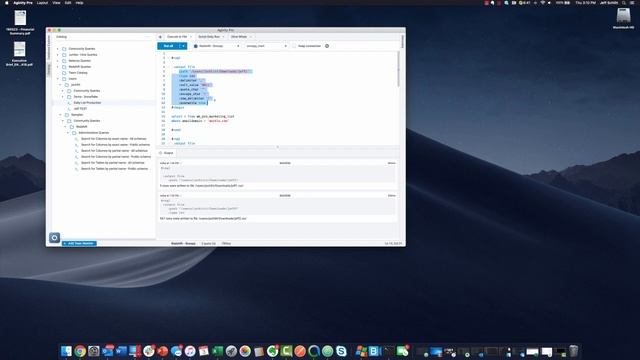Viewport: 640px width, 360px height.
Task: Open Microsoft Word from the Dock
Action: pos(121,351)
